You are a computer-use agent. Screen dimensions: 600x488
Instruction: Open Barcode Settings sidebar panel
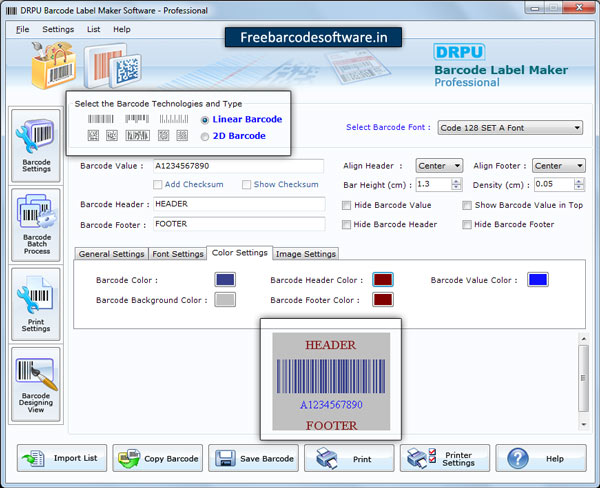[x=36, y=145]
